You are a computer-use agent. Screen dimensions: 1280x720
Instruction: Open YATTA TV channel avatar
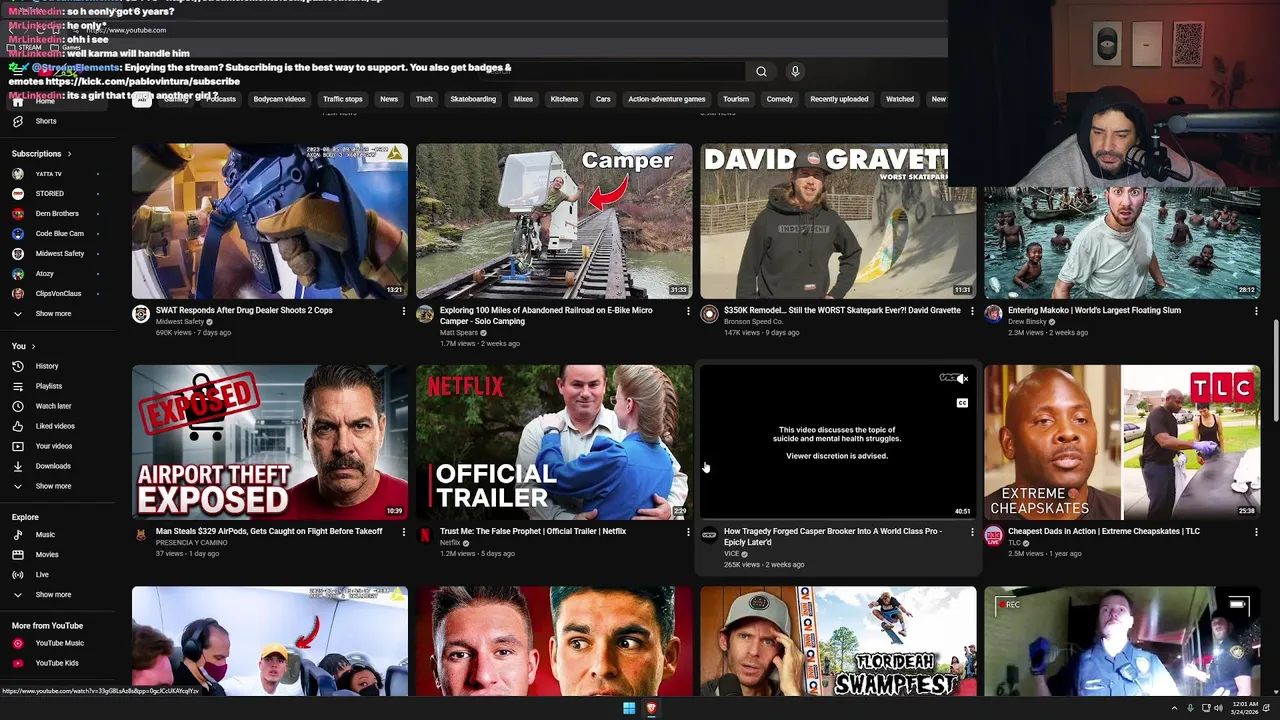pos(18,174)
